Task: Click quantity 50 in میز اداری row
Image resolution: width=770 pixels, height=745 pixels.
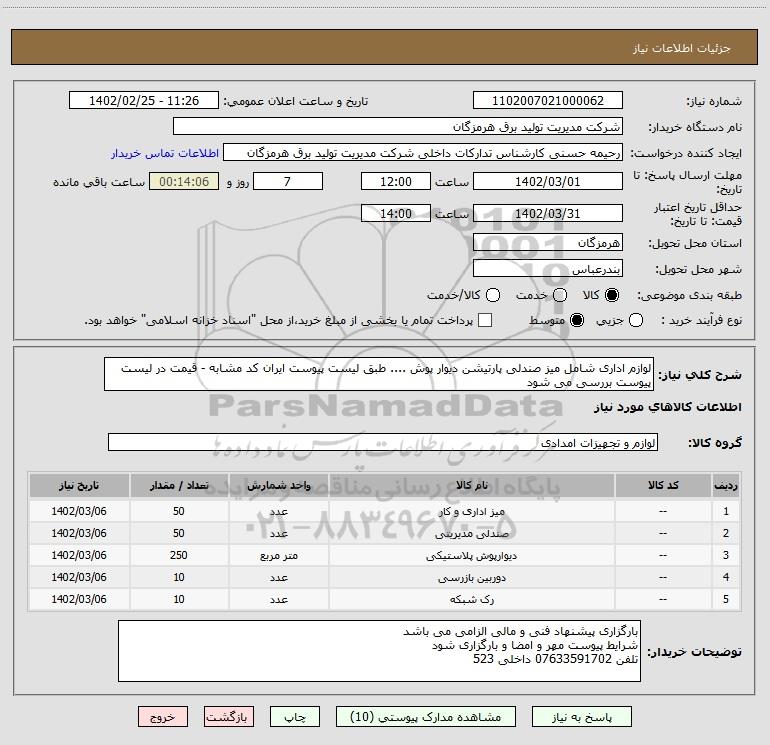Action: (179, 511)
